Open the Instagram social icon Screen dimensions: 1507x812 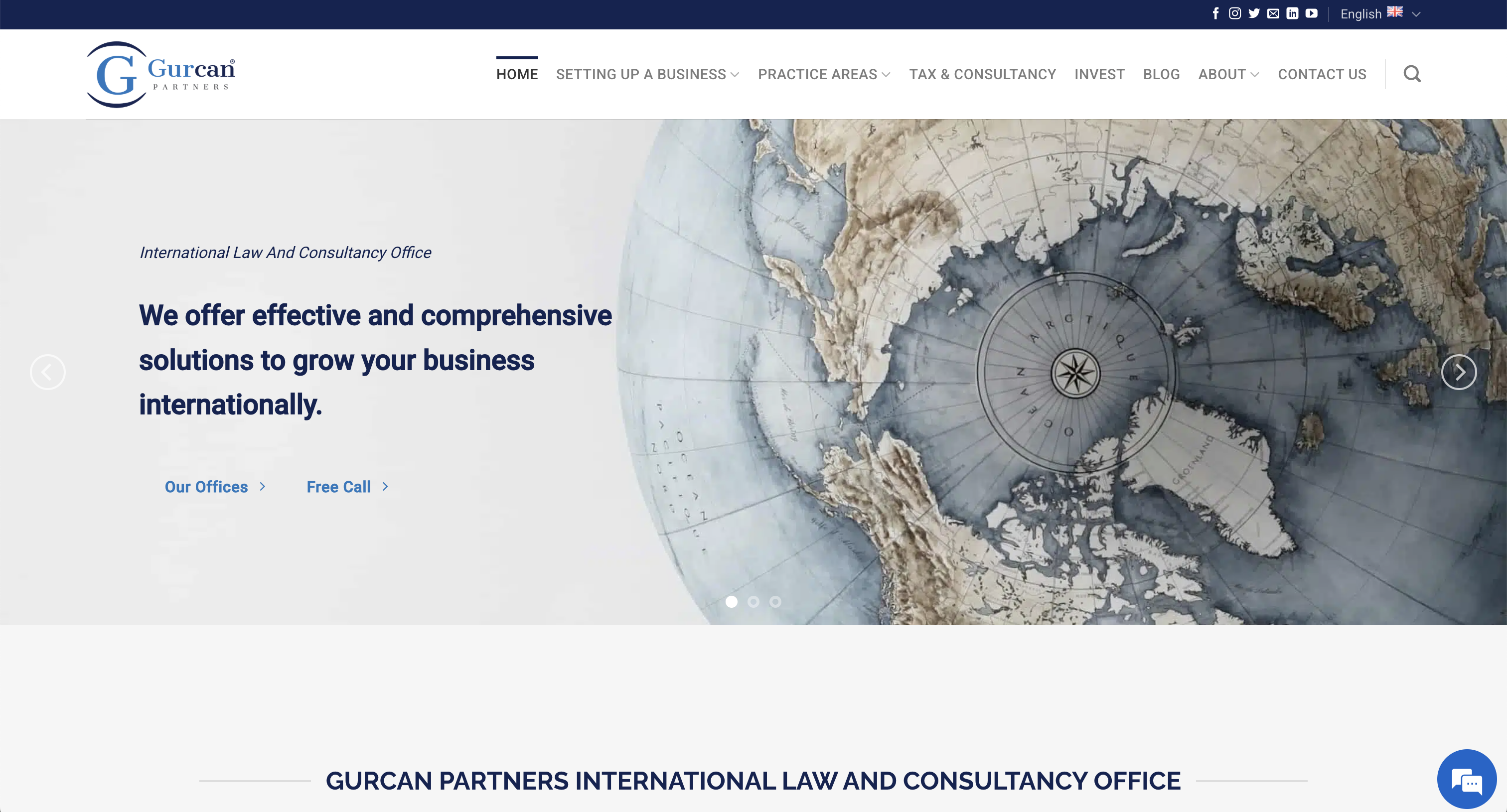[x=1235, y=13]
